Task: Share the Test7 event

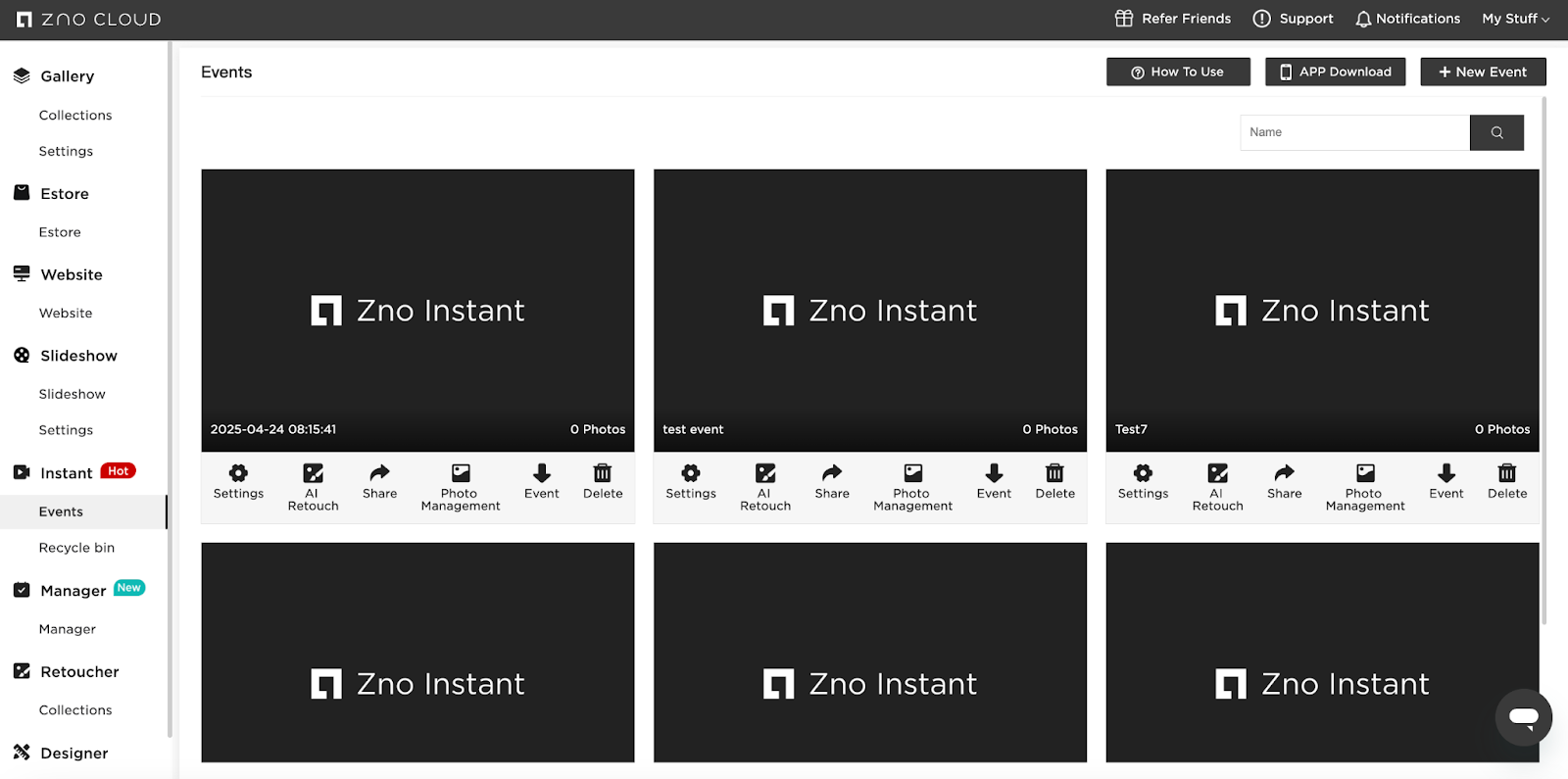Action: [x=1284, y=482]
